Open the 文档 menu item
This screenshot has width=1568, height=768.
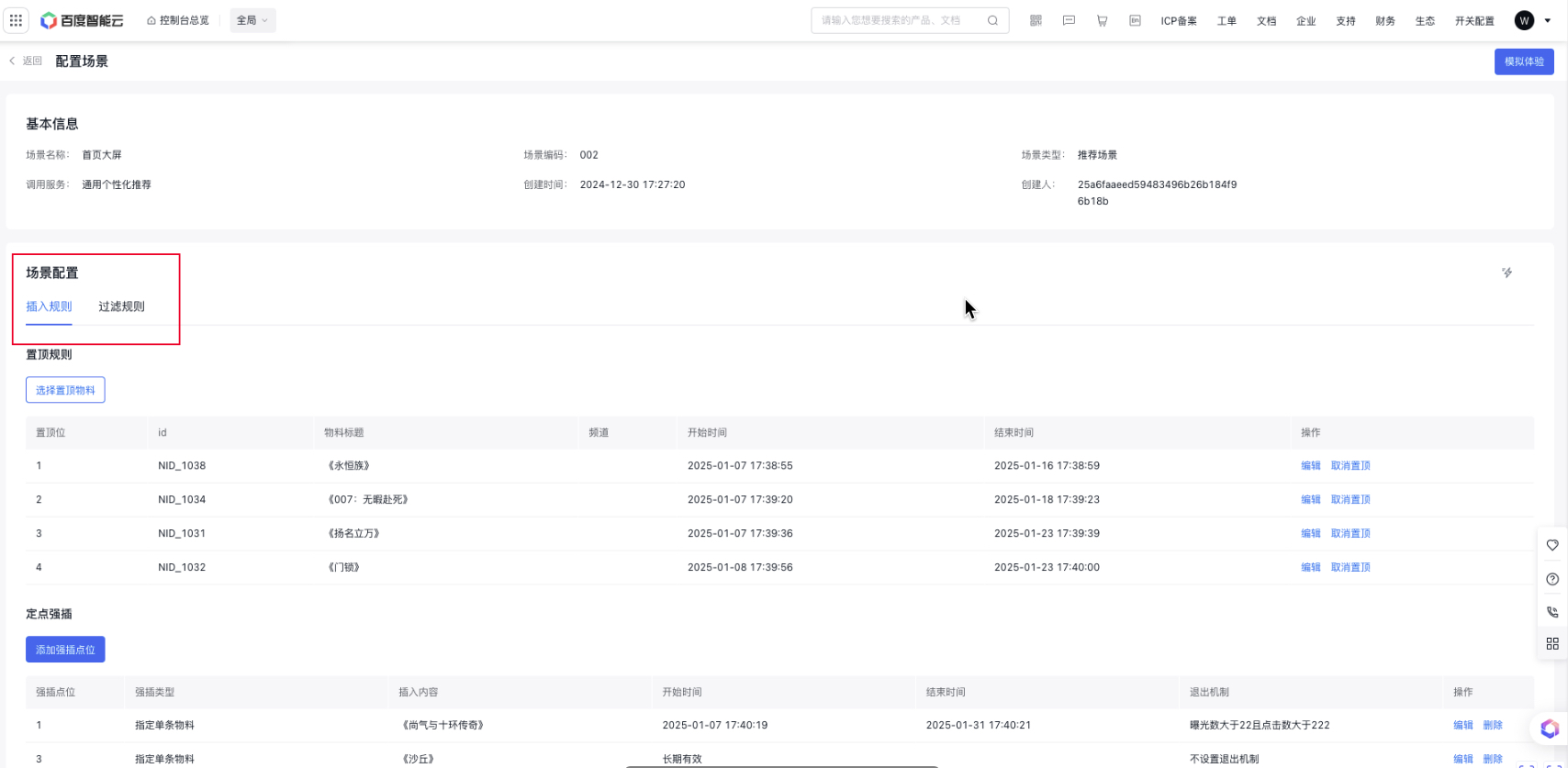coord(1266,21)
